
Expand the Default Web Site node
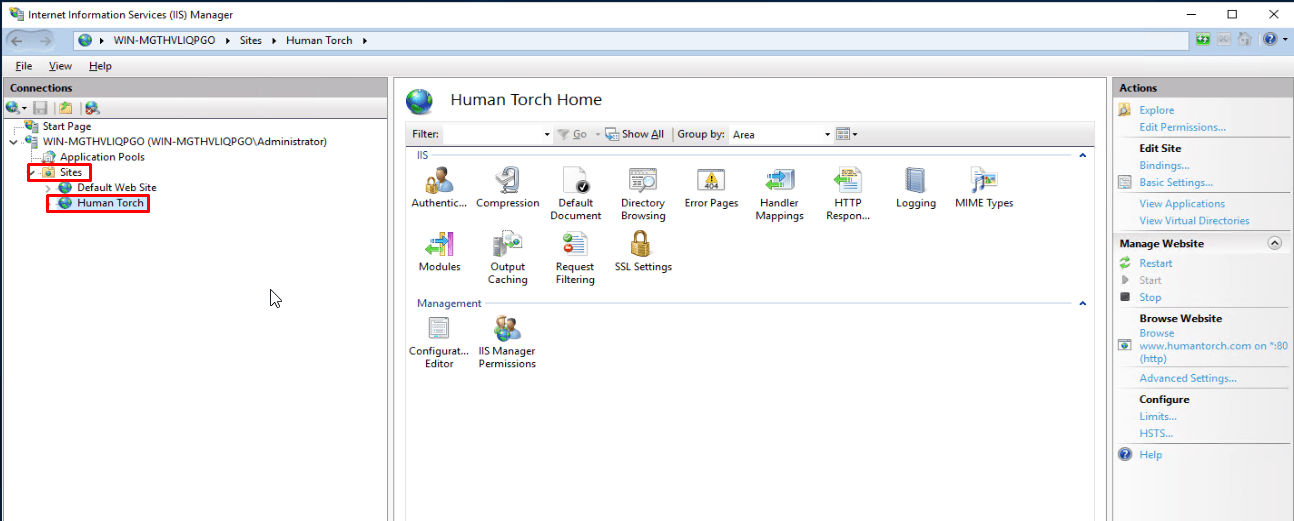(x=48, y=188)
